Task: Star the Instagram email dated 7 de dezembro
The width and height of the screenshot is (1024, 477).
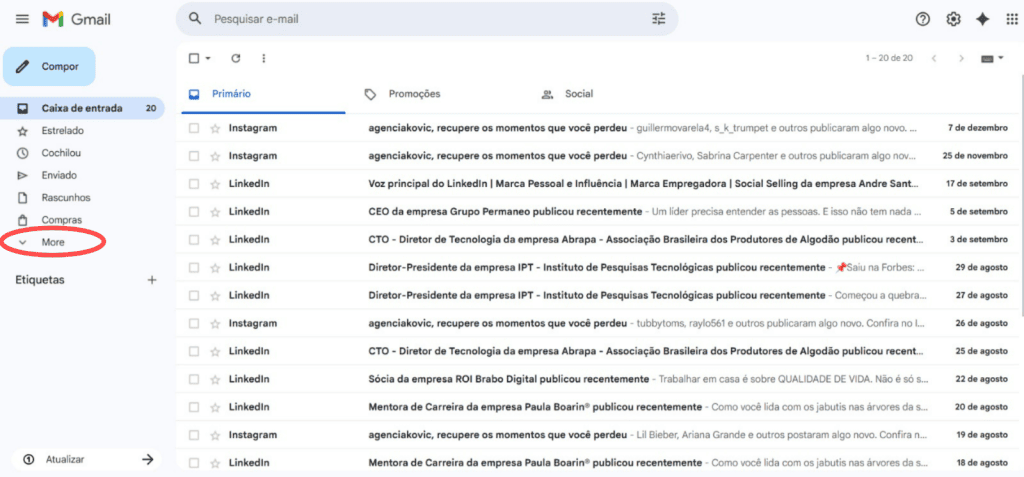Action: tap(215, 128)
